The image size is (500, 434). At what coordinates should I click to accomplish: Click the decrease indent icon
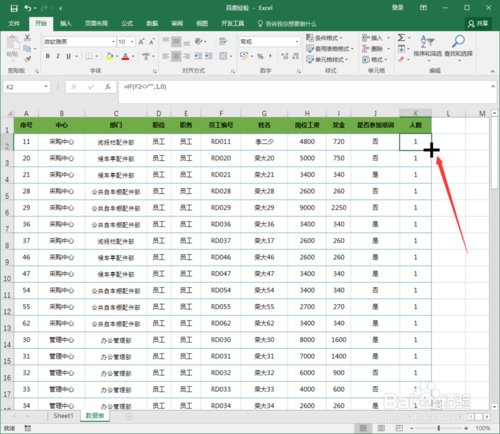tap(198, 56)
